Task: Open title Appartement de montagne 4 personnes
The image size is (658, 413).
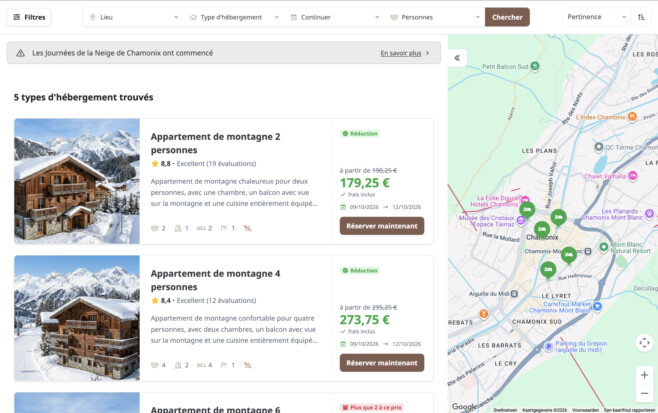Action: (215, 280)
